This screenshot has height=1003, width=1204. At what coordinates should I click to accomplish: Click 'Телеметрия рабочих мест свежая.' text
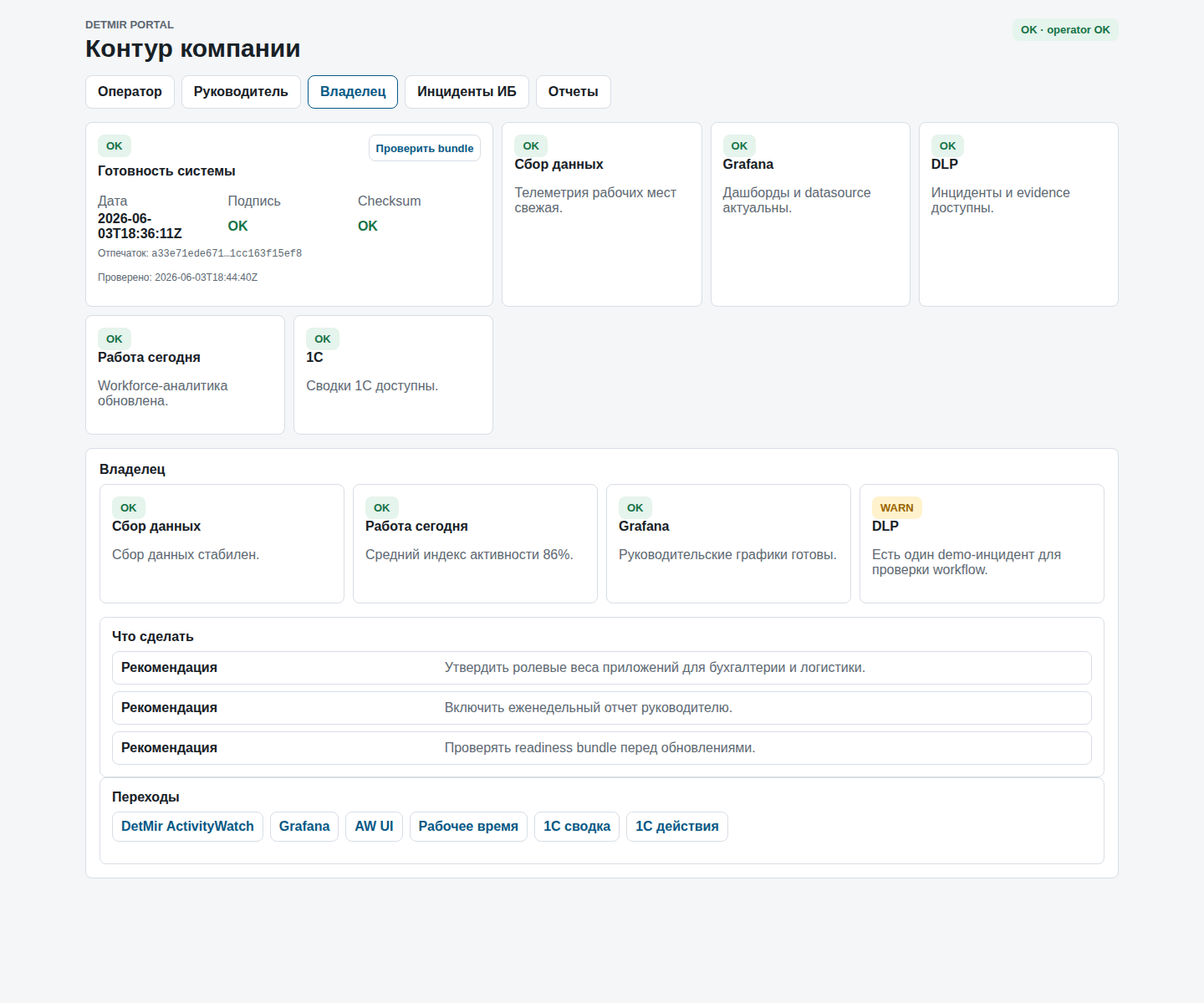coord(595,201)
